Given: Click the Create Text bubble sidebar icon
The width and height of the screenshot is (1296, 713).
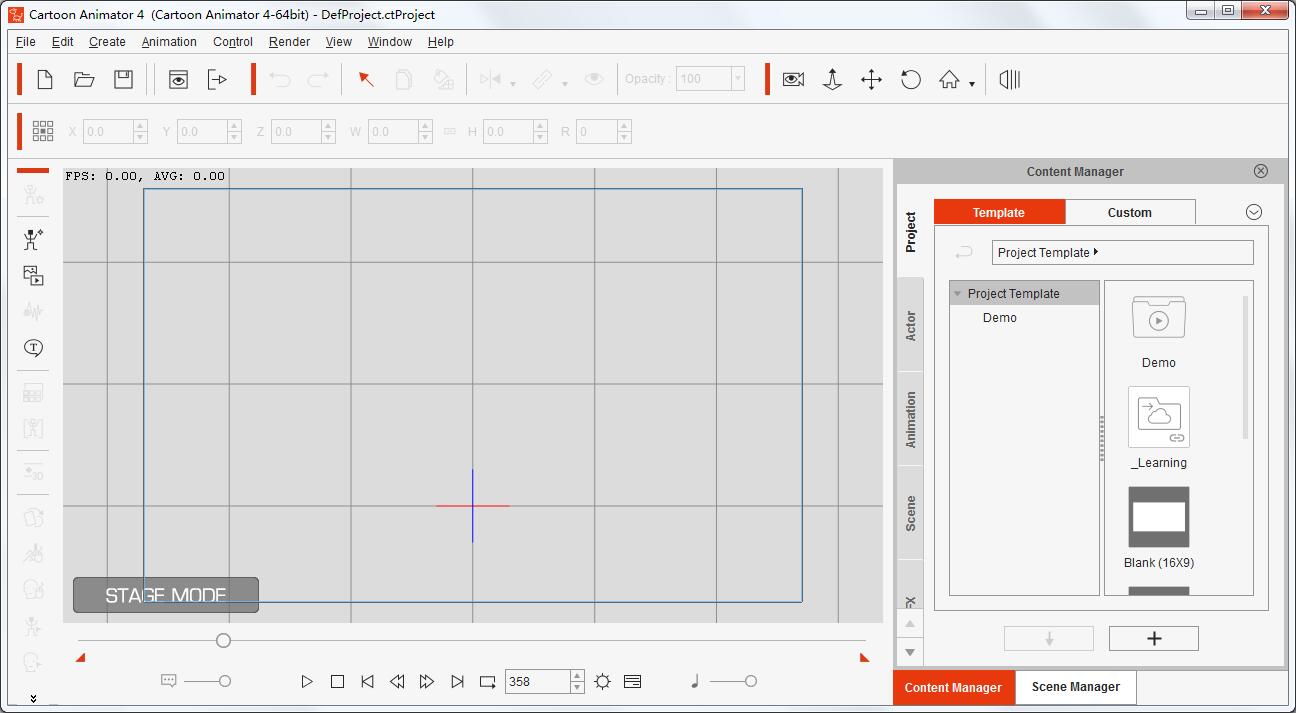Looking at the screenshot, I should (x=33, y=348).
